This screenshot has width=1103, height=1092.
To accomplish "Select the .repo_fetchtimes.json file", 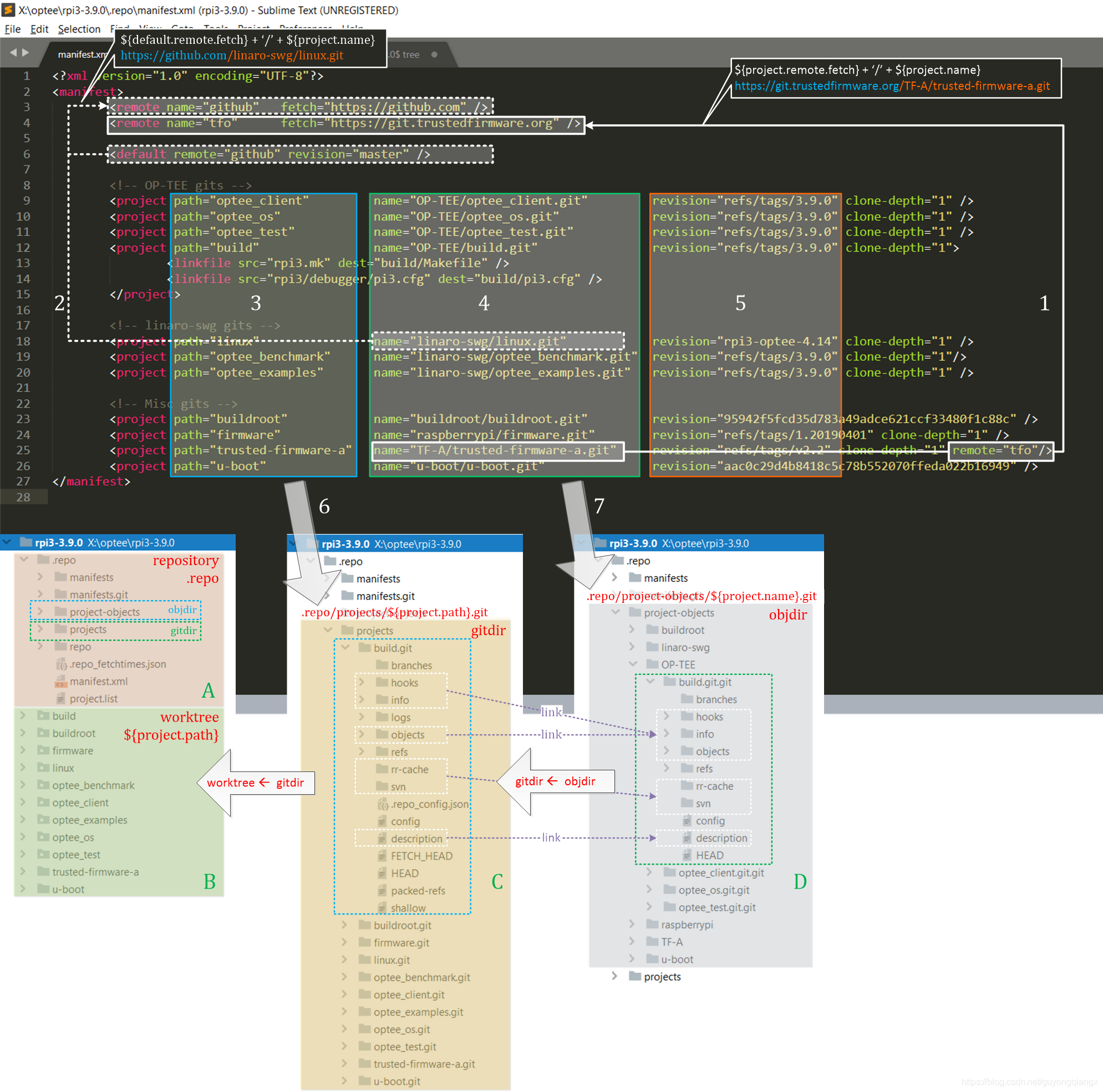I will tap(117, 664).
